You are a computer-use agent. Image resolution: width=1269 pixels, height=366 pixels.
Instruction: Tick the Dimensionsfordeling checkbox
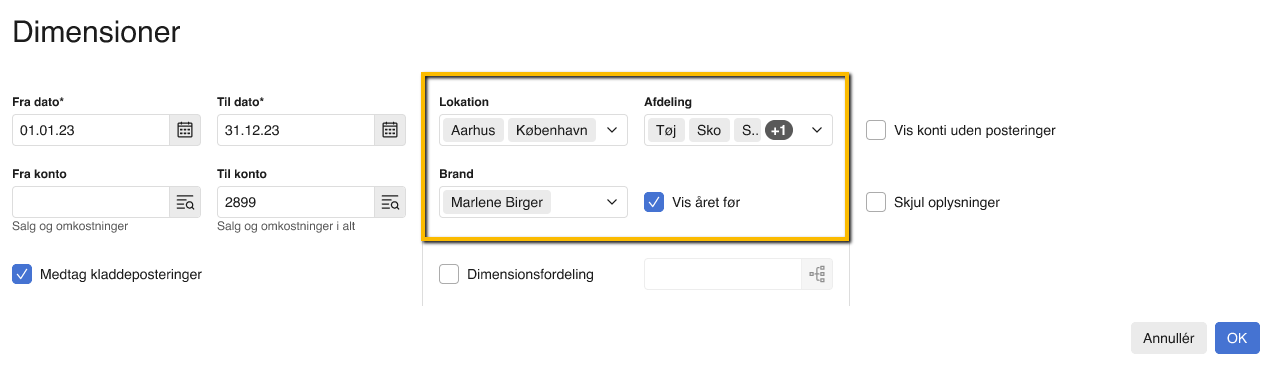coord(449,274)
